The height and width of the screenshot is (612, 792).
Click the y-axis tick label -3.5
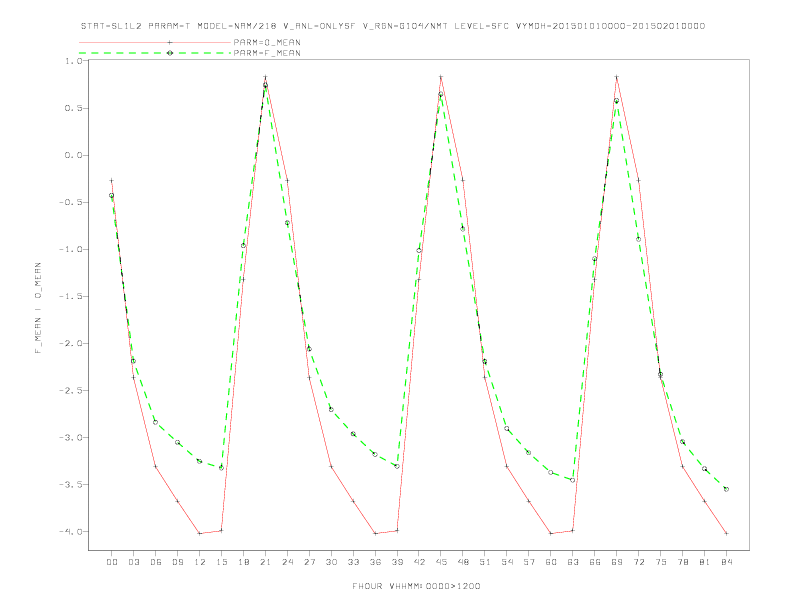click(70, 484)
